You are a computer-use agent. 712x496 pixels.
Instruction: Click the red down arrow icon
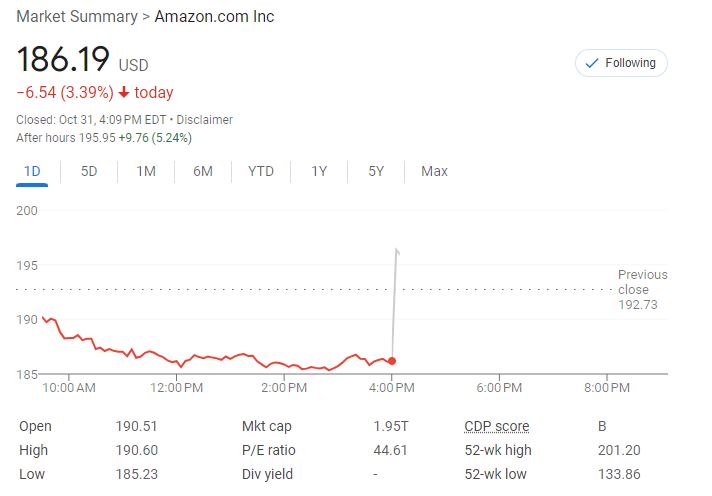coord(124,93)
